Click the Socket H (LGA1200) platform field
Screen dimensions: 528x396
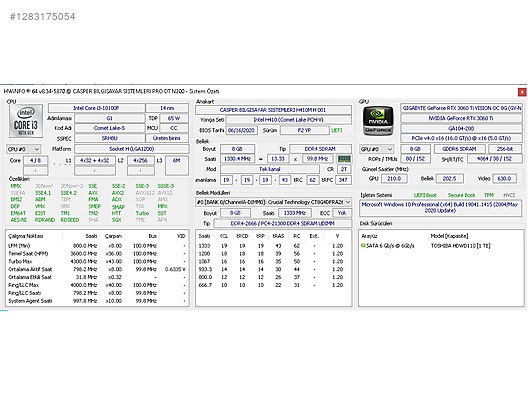131,149
